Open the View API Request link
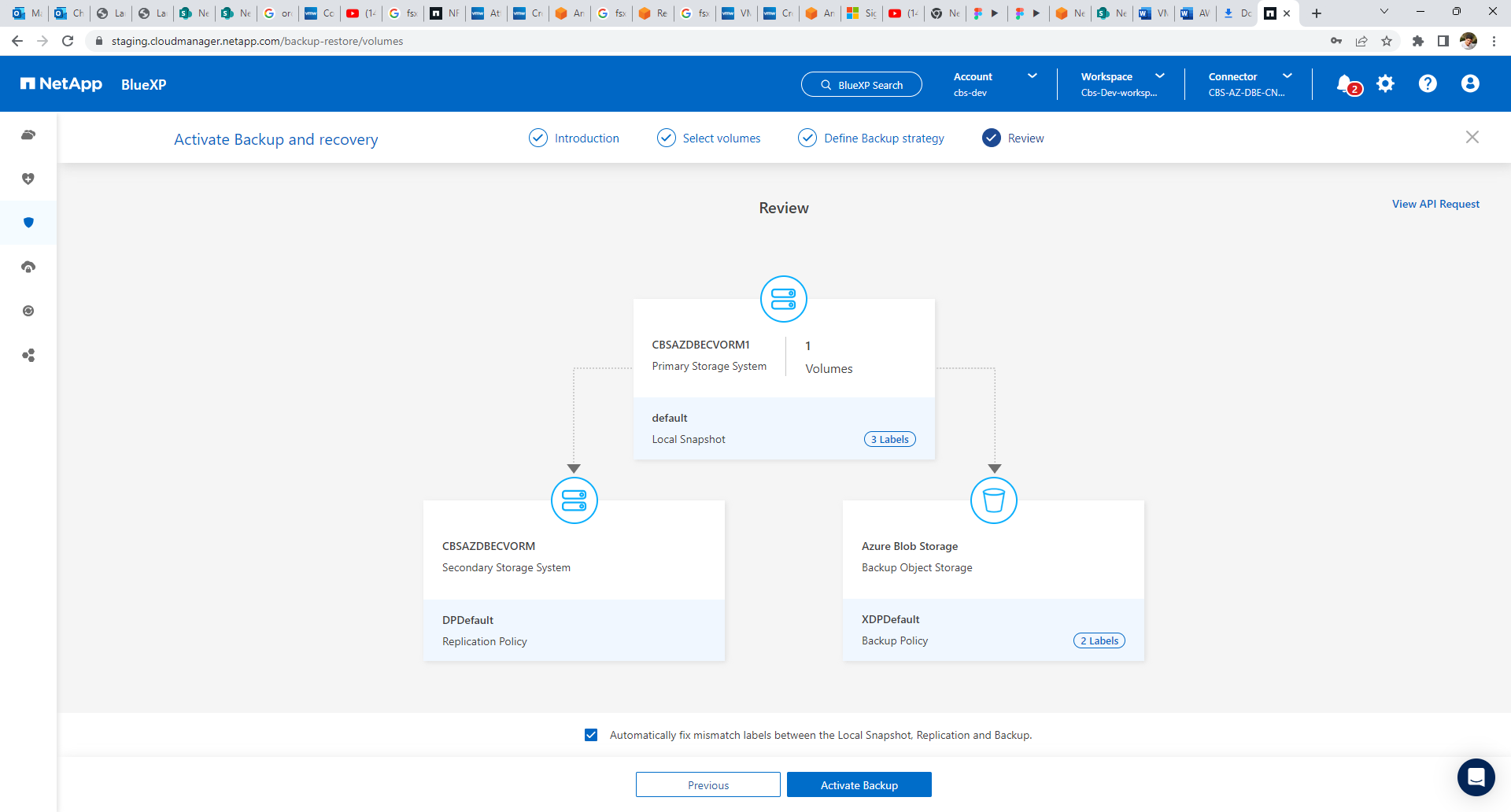 point(1435,204)
